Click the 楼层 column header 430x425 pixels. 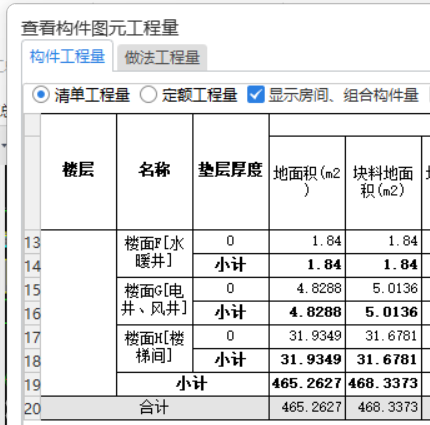coord(79,171)
